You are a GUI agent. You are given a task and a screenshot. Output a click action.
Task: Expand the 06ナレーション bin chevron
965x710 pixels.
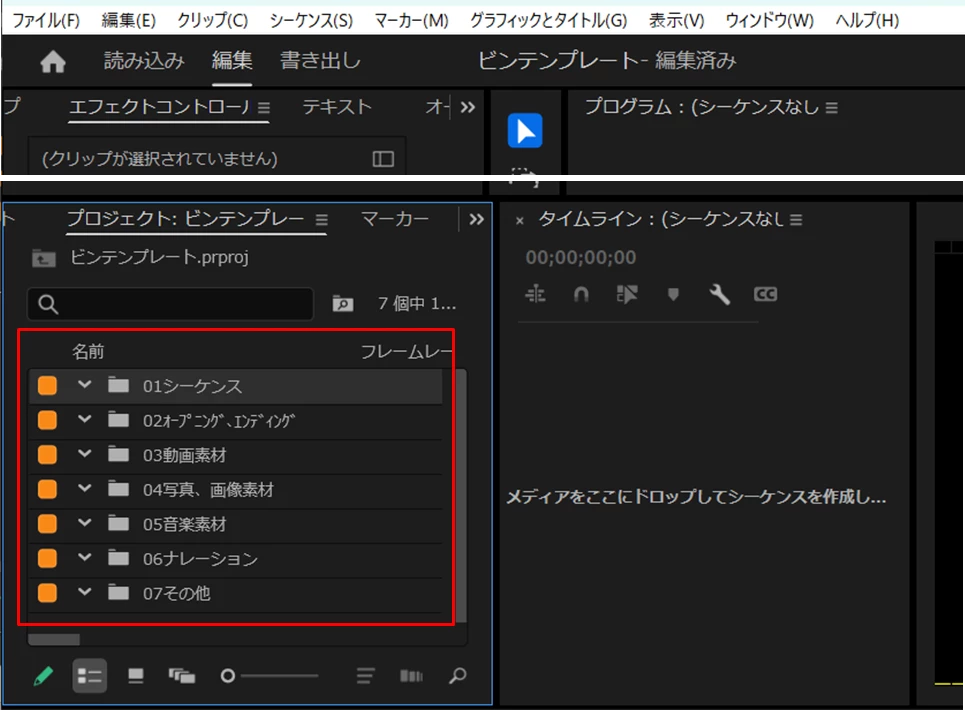coord(85,557)
